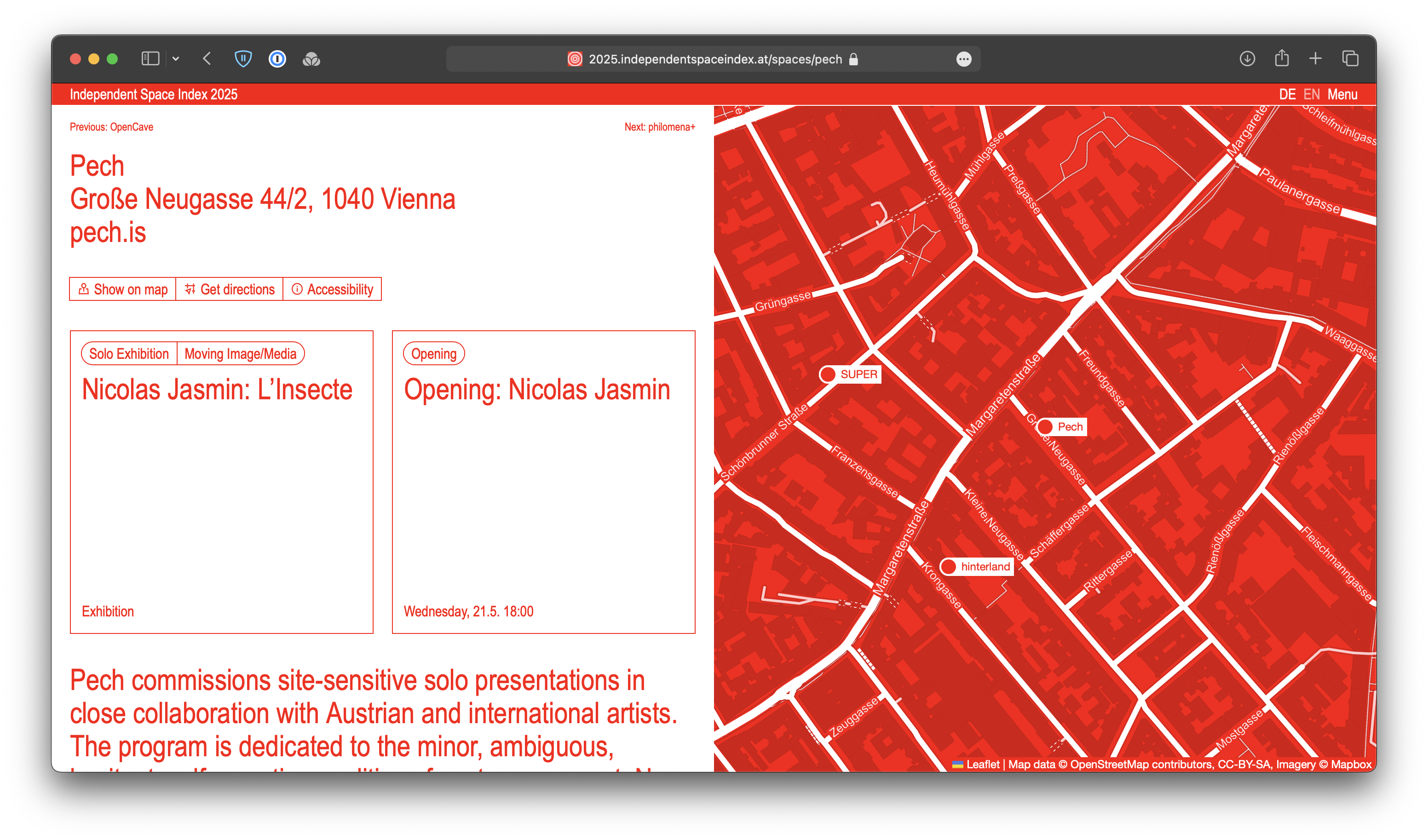1428x840 pixels.
Task: Open a new tab with plus icon
Action: 1316,59
